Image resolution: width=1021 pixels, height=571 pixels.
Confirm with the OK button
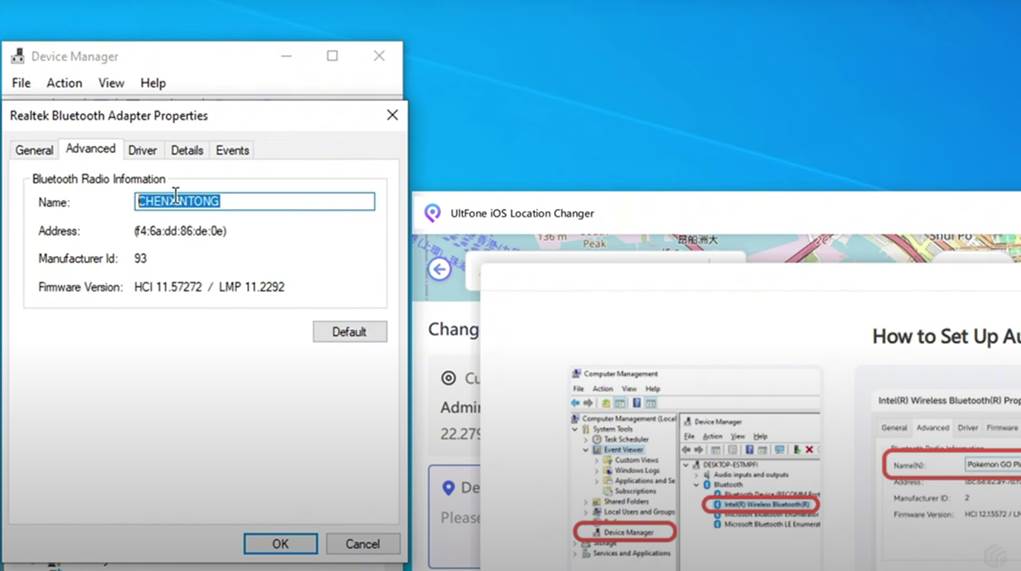point(281,544)
